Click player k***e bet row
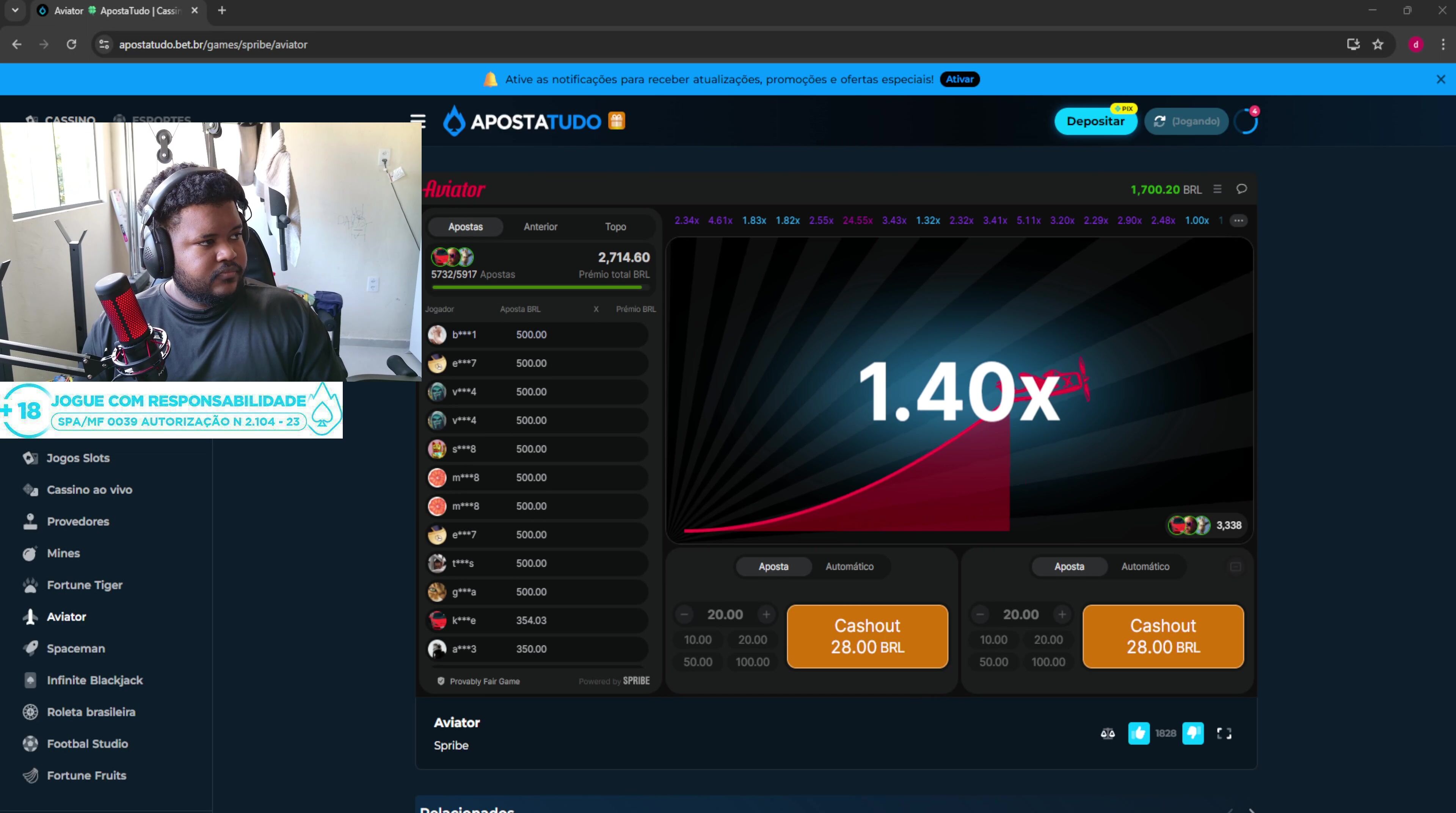Viewport: 1456px width, 813px height. pyautogui.click(x=537, y=620)
